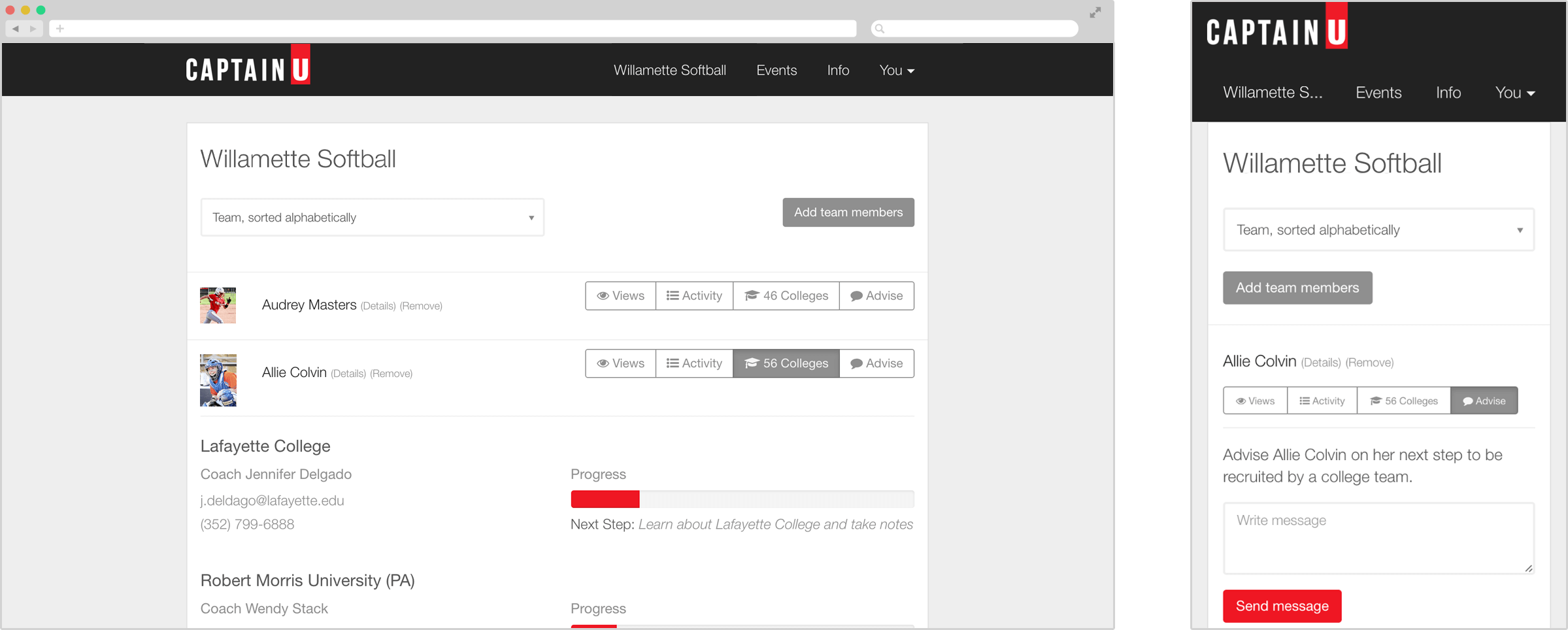Open Activity for Audrey Masters

(694, 296)
